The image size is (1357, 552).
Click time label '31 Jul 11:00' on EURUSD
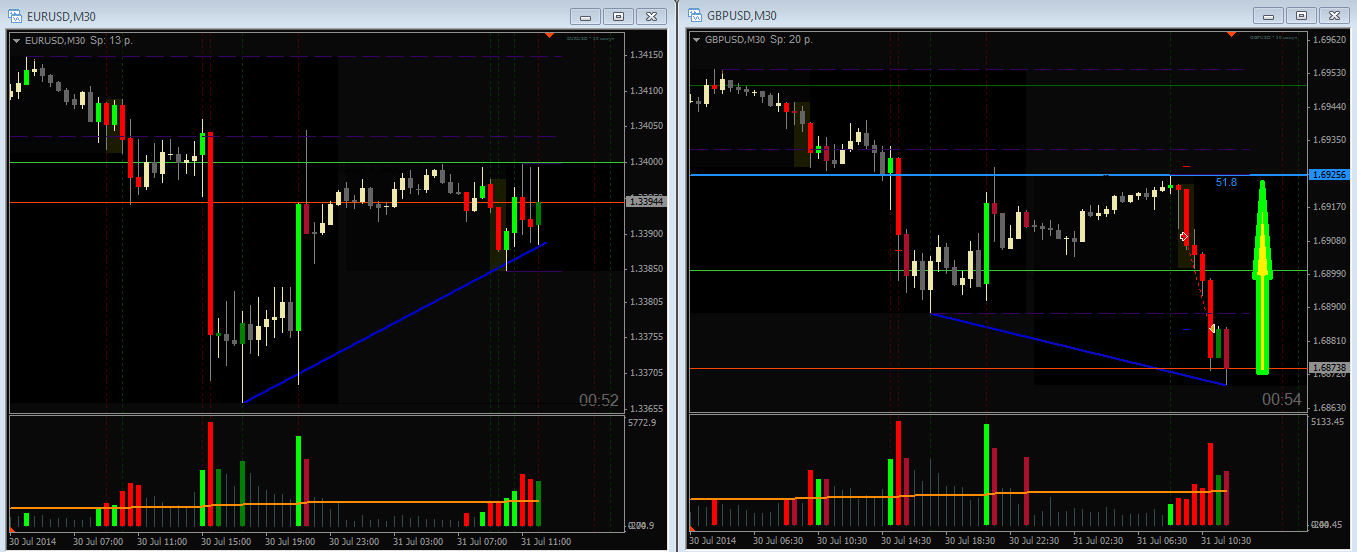[x=548, y=541]
